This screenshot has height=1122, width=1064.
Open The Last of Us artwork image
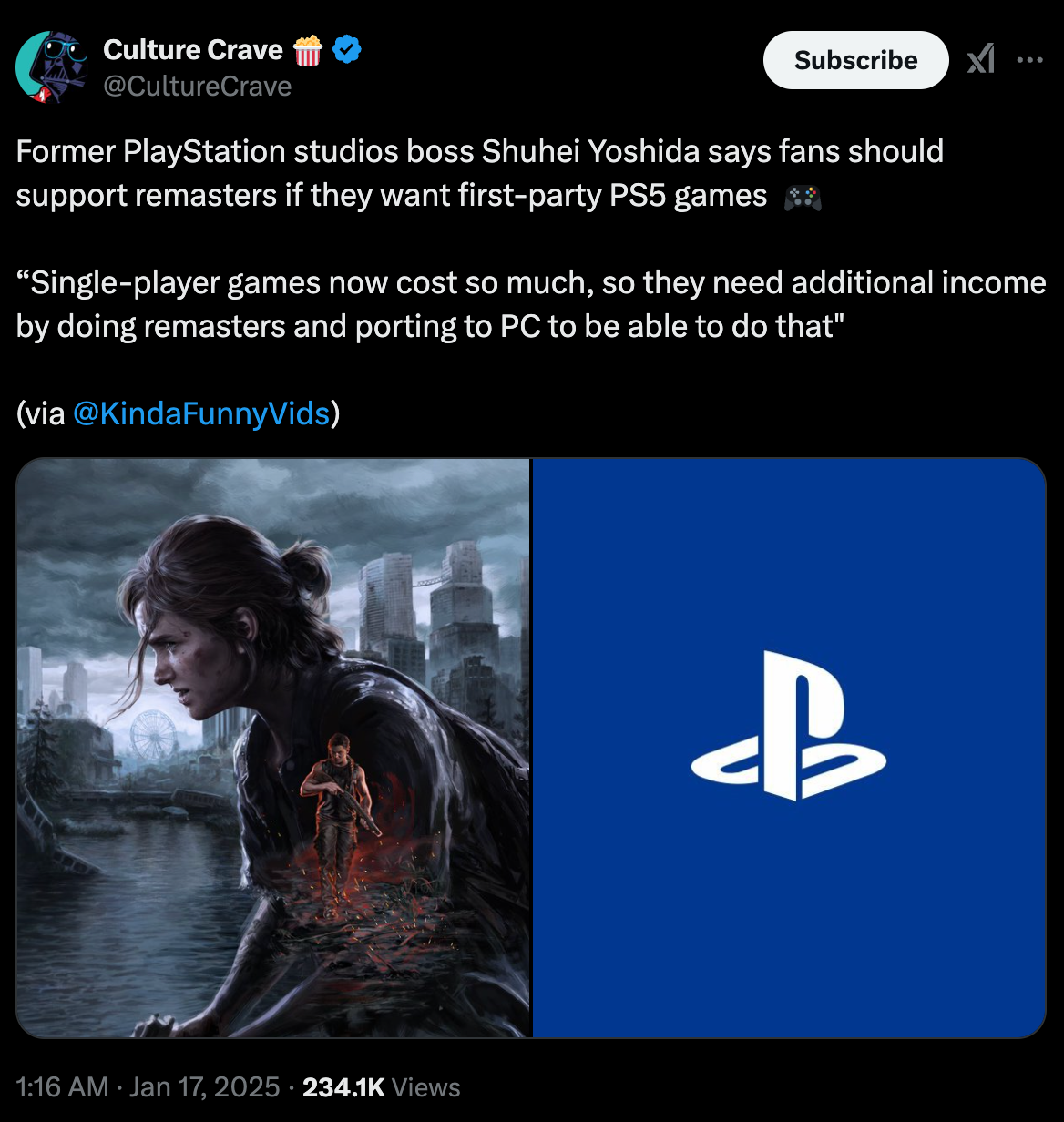click(x=273, y=748)
